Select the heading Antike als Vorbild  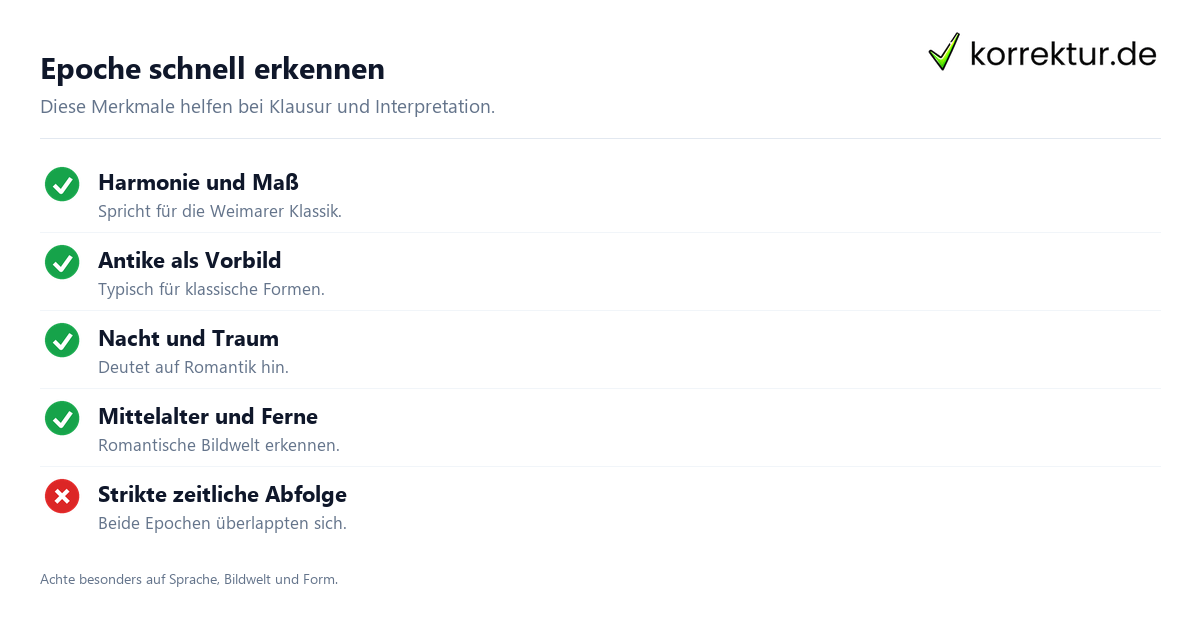point(189,260)
